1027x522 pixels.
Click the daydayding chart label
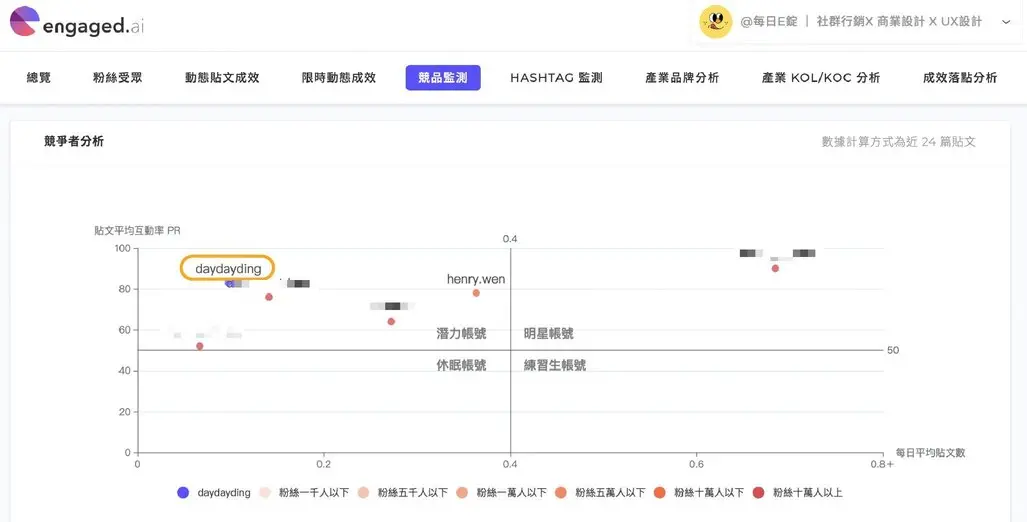228,269
